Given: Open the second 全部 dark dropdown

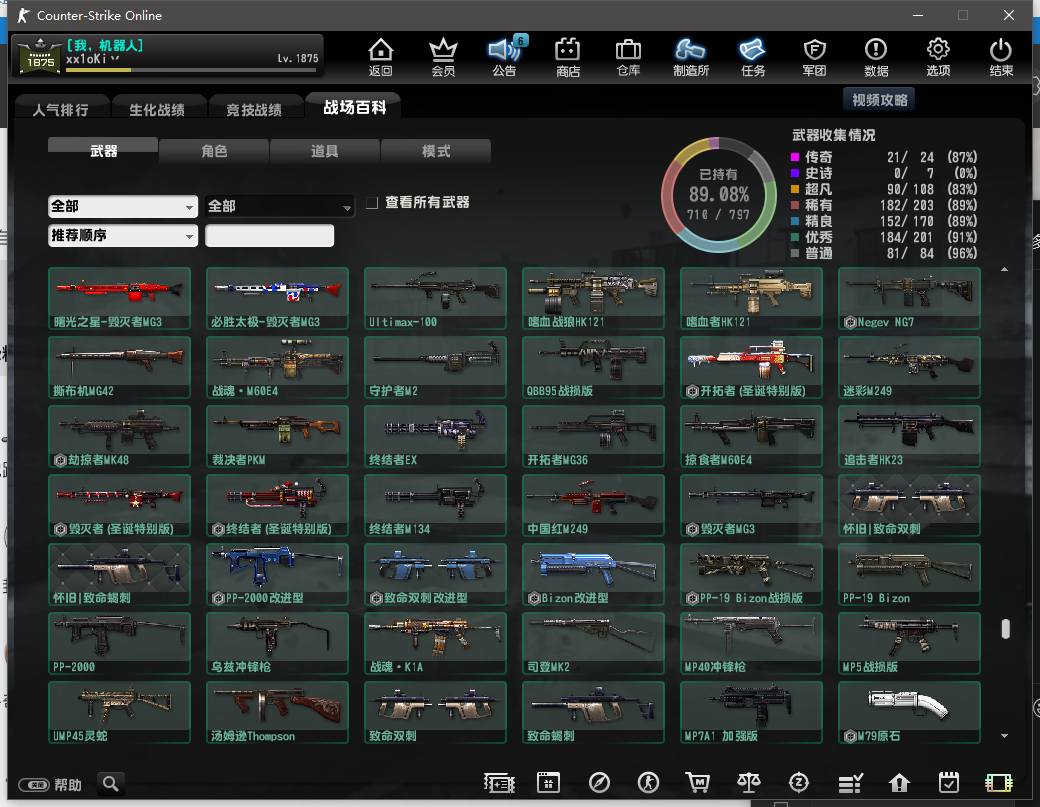Looking at the screenshot, I should click(x=280, y=206).
